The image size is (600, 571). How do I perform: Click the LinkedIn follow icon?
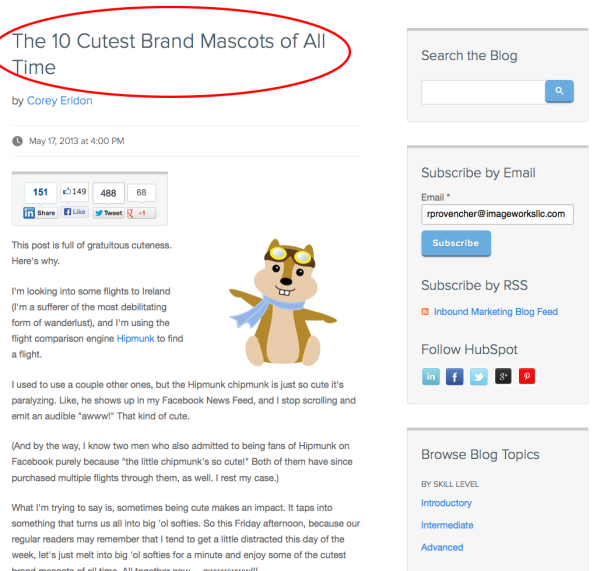pos(431,377)
